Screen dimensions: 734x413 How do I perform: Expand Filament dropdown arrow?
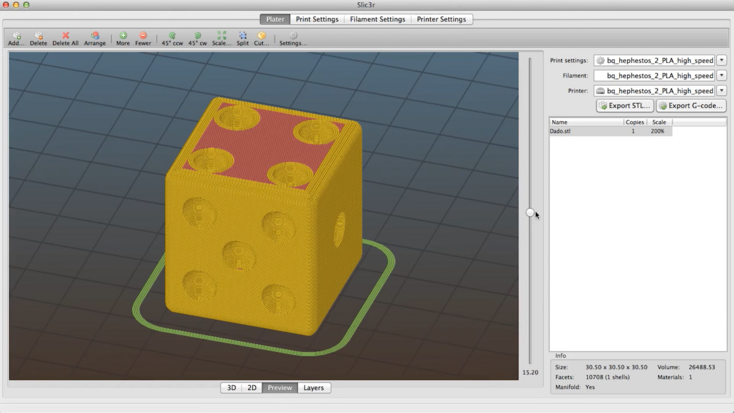[721, 75]
